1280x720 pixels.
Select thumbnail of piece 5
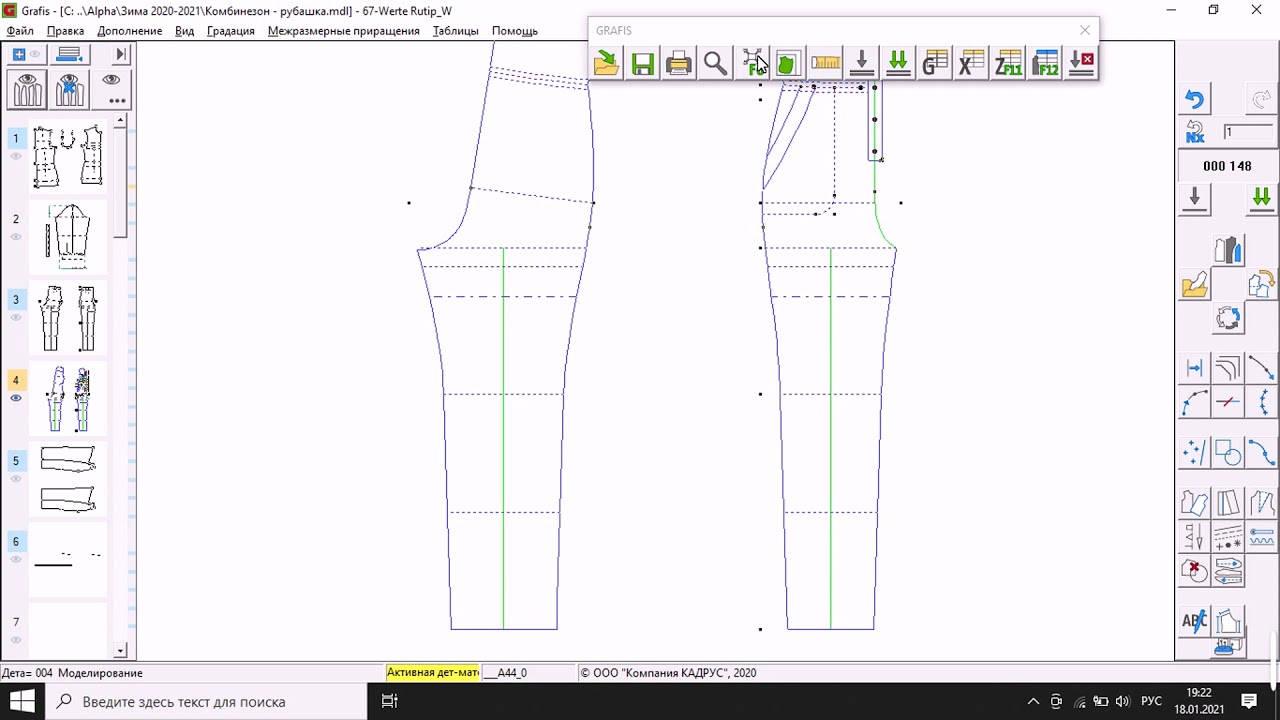coord(68,479)
